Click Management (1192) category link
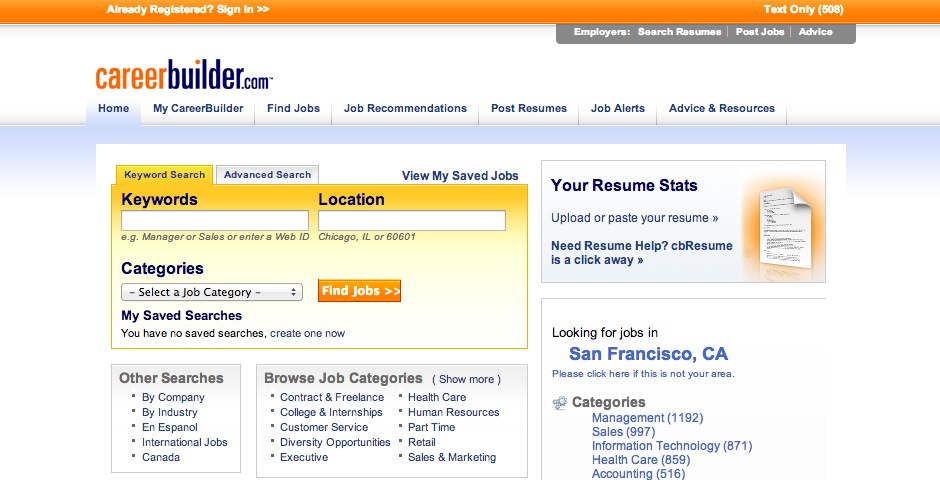Image resolution: width=940 pixels, height=480 pixels. [x=647, y=418]
